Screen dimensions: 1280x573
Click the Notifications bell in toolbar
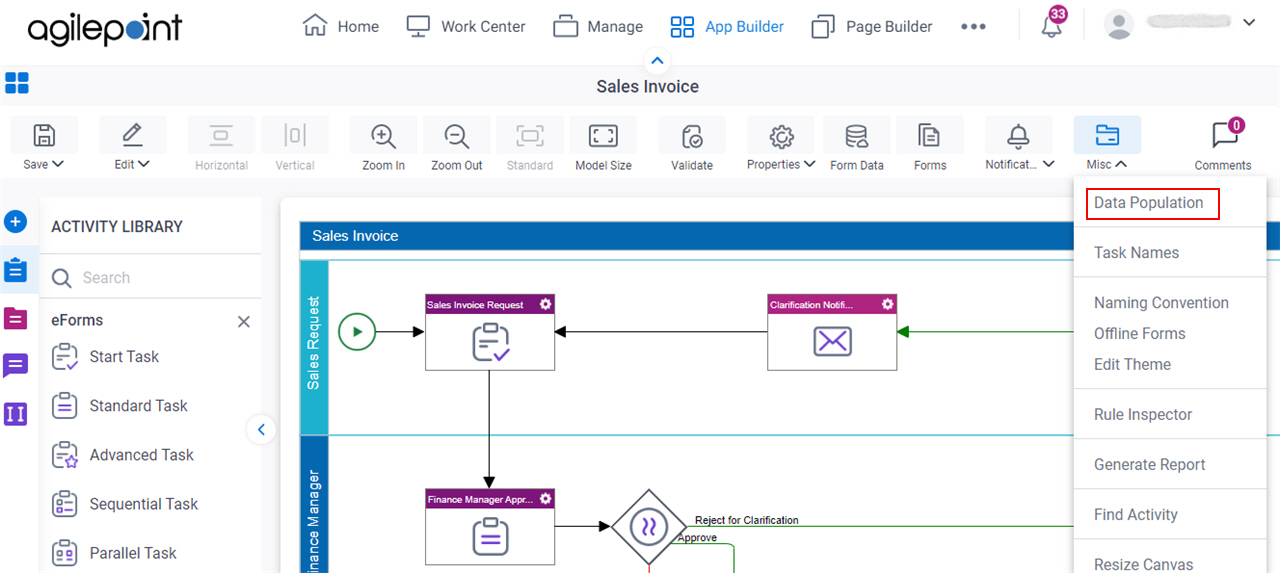[1018, 136]
